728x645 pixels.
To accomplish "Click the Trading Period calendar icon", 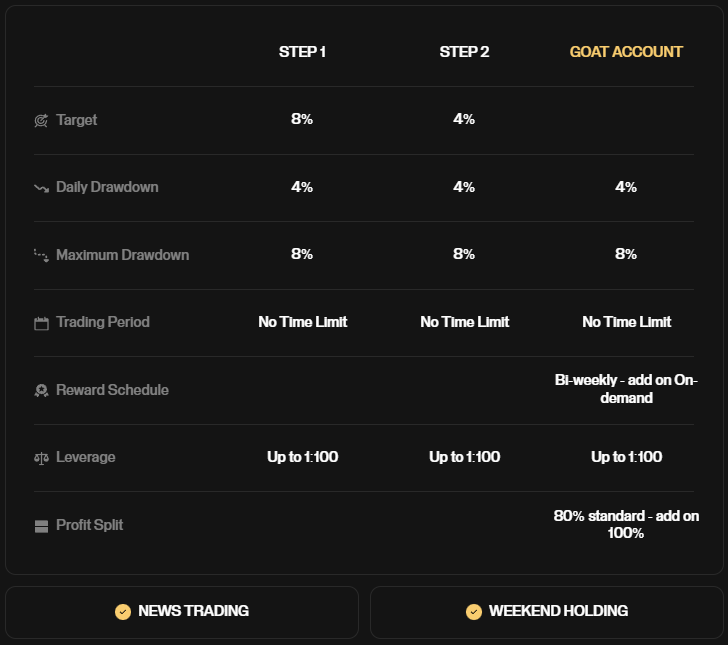I will 41,323.
